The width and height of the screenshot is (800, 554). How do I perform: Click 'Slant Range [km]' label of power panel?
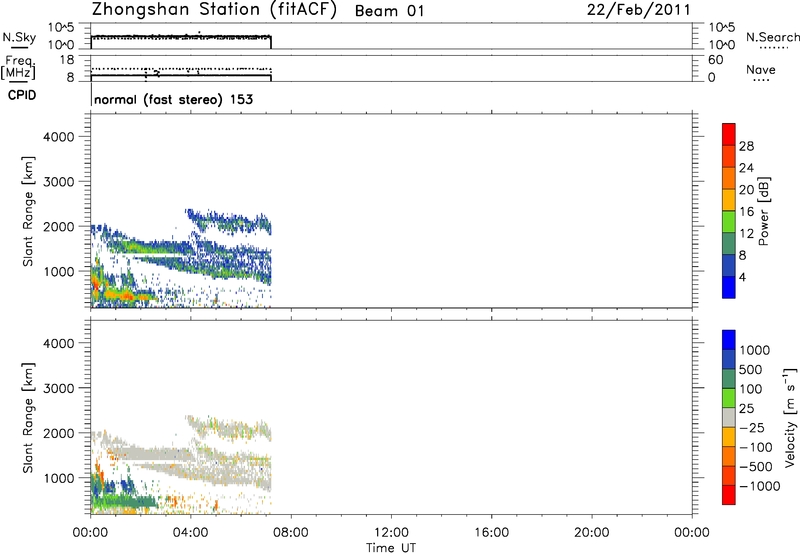pos(28,211)
